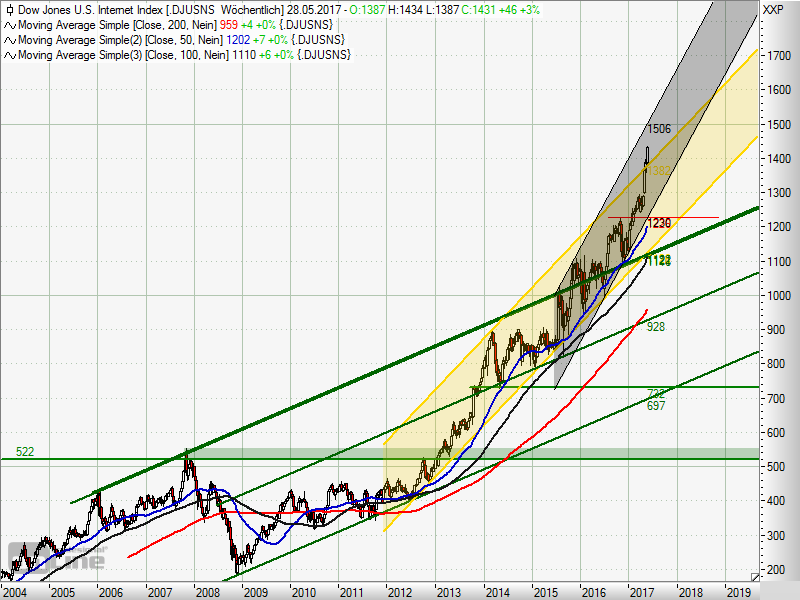Viewport: 800px width, 600px height.
Task: Click the 200 price axis label
Action: [x=776, y=570]
